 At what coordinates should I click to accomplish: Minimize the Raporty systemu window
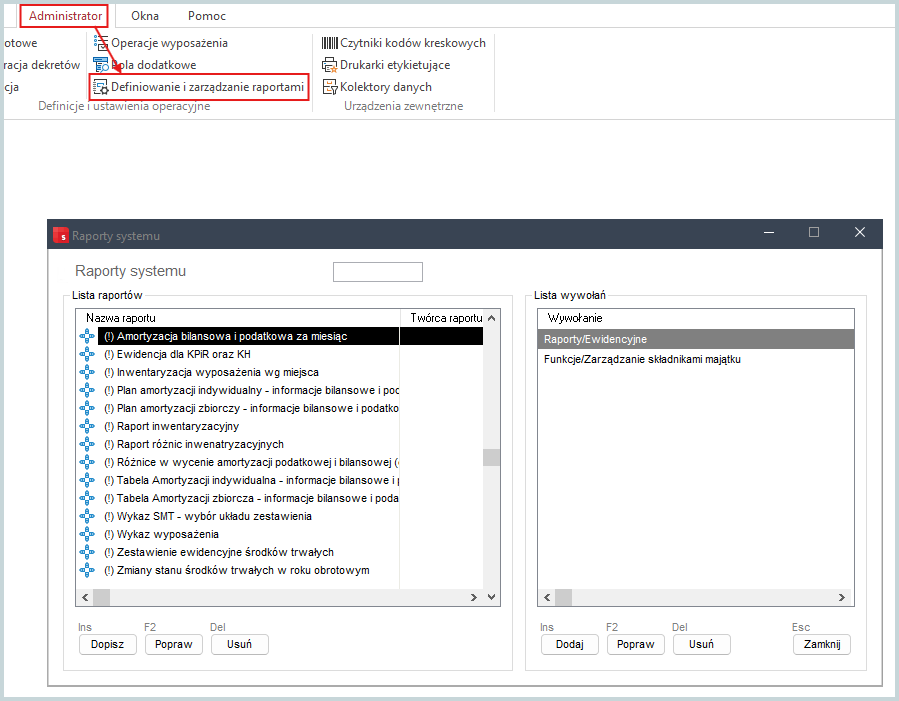[x=769, y=232]
